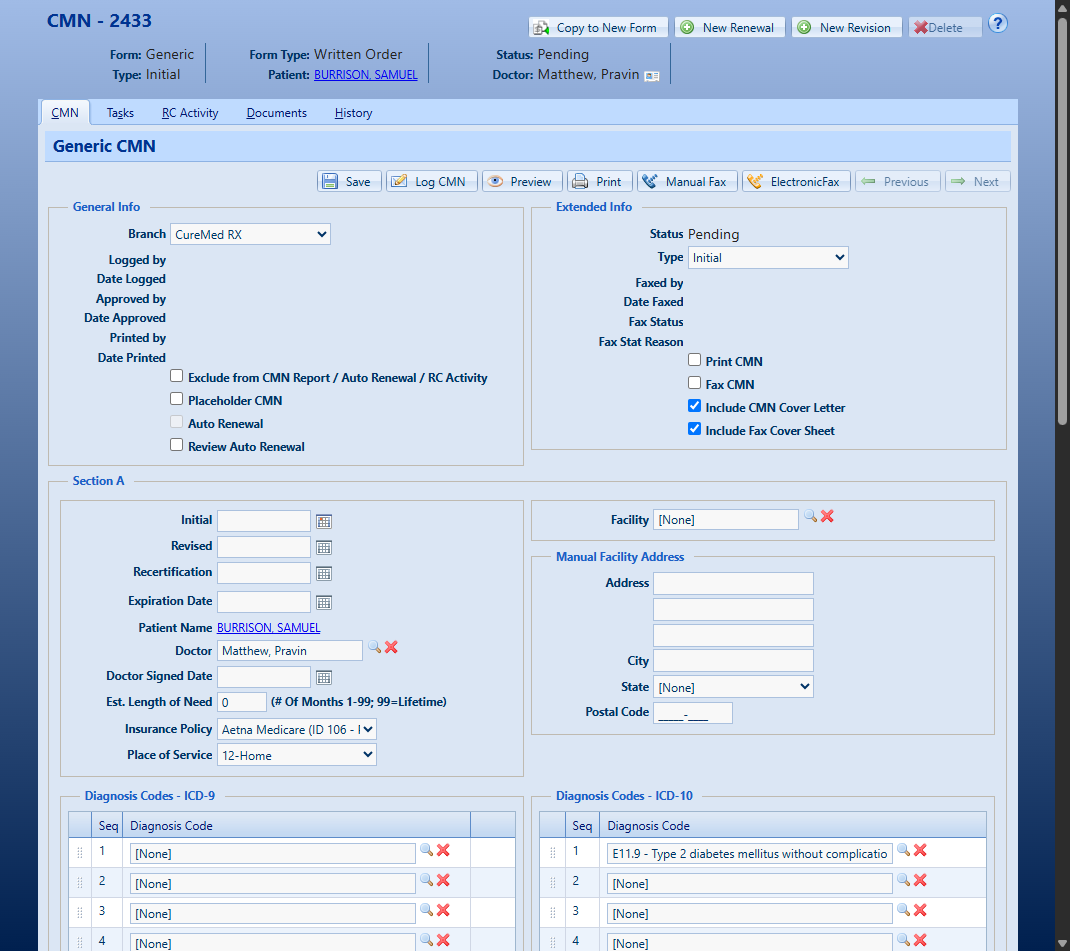Image resolution: width=1070 pixels, height=951 pixels.
Task: Search for a doctor using magnifier icon
Action: [375, 648]
